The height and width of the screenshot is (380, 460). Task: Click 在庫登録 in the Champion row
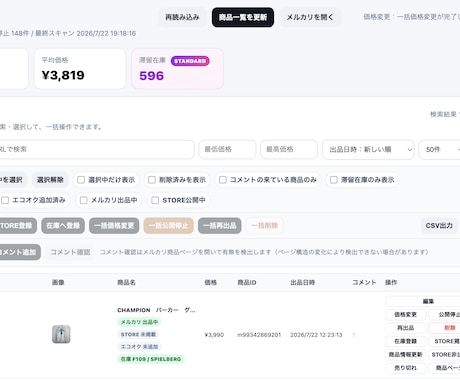[406, 341]
